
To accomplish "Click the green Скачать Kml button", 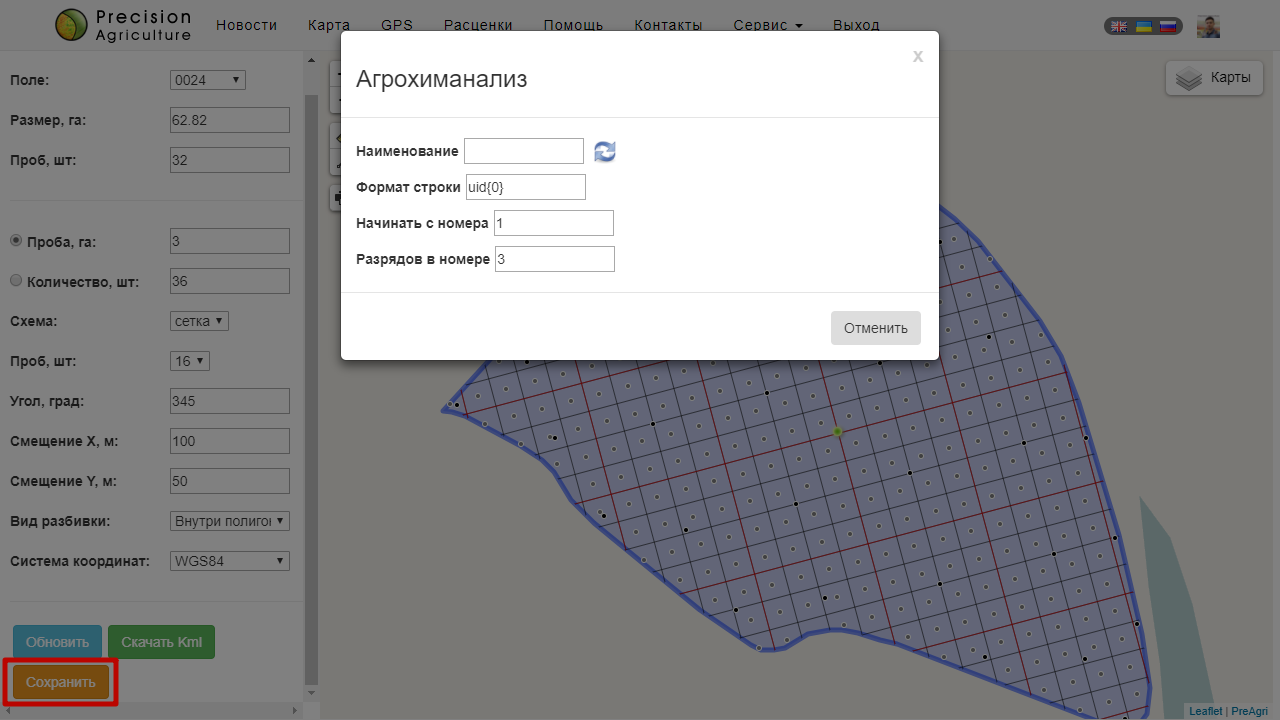I will [x=161, y=642].
